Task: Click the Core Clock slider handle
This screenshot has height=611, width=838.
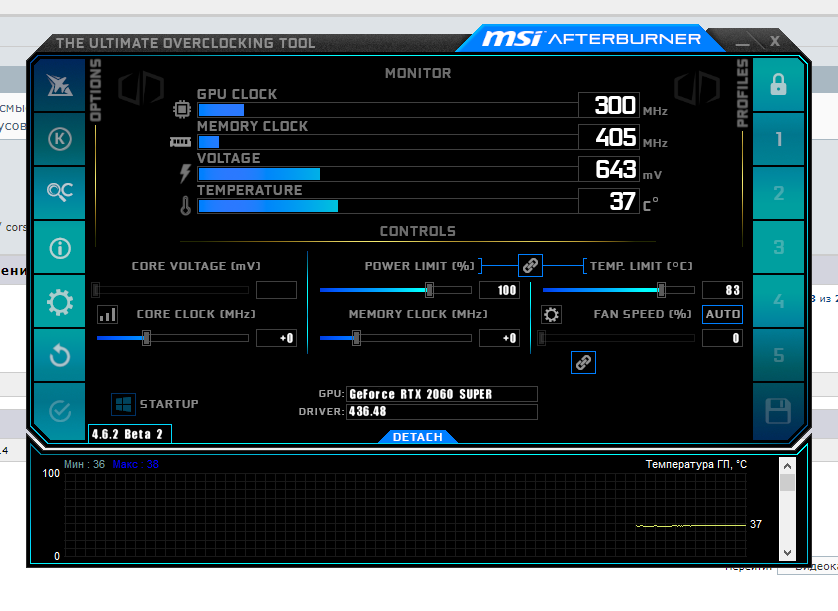Action: (146, 338)
